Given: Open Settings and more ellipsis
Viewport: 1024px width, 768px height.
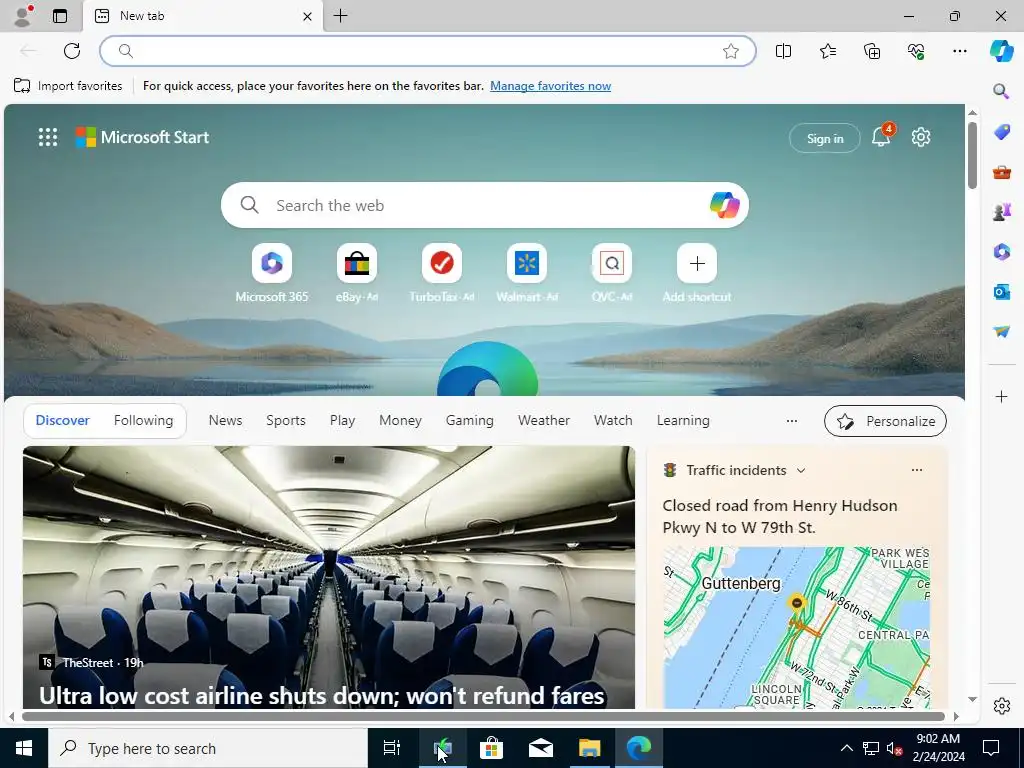Looking at the screenshot, I should click(959, 51).
